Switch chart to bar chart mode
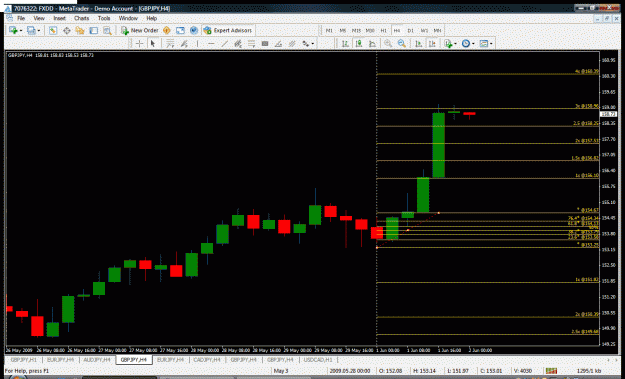Viewport: 625px width, 379px height. [x=345, y=43]
